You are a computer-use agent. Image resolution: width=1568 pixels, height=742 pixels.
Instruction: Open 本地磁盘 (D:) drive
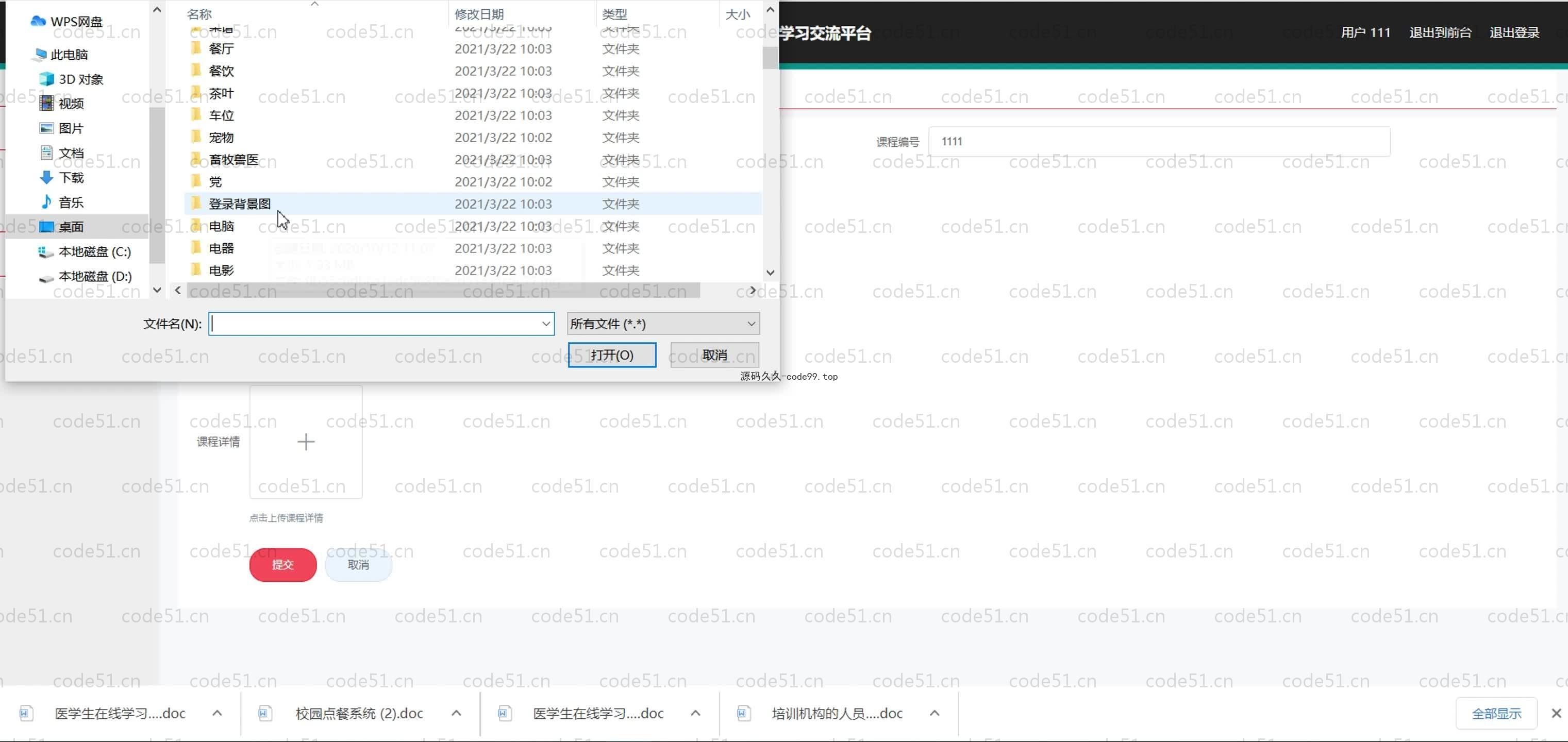85,276
